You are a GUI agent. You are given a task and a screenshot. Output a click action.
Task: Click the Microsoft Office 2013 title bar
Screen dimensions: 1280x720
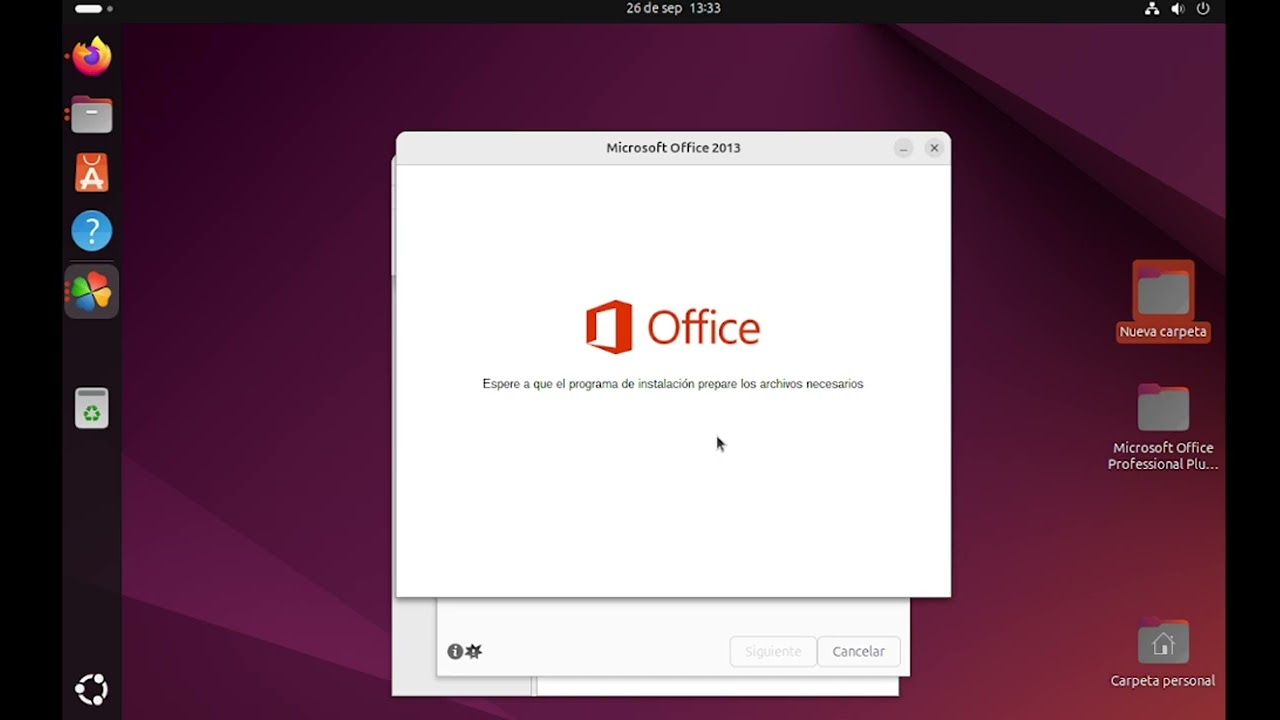tap(673, 148)
